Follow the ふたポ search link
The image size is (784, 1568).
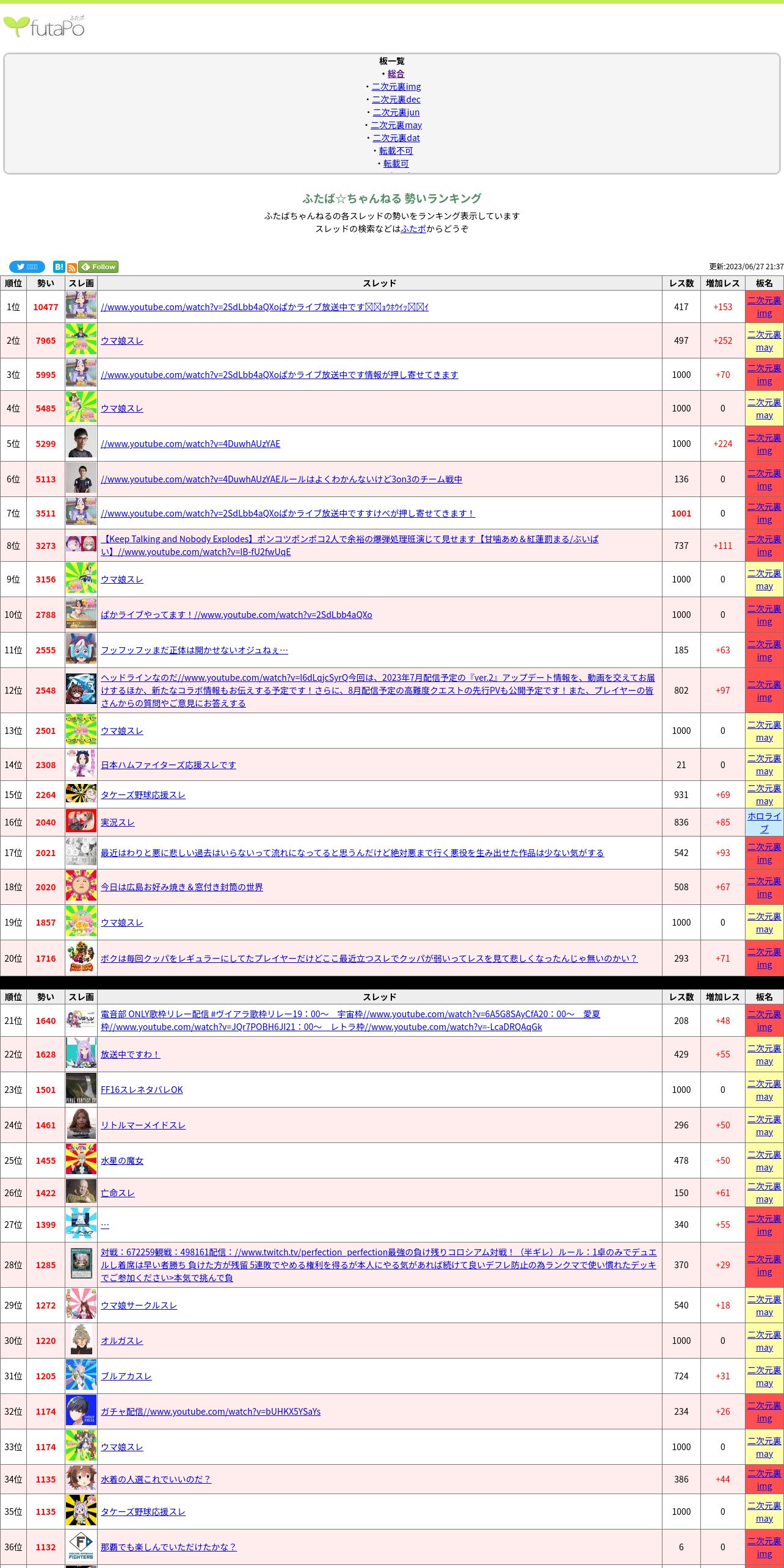pyautogui.click(x=413, y=229)
